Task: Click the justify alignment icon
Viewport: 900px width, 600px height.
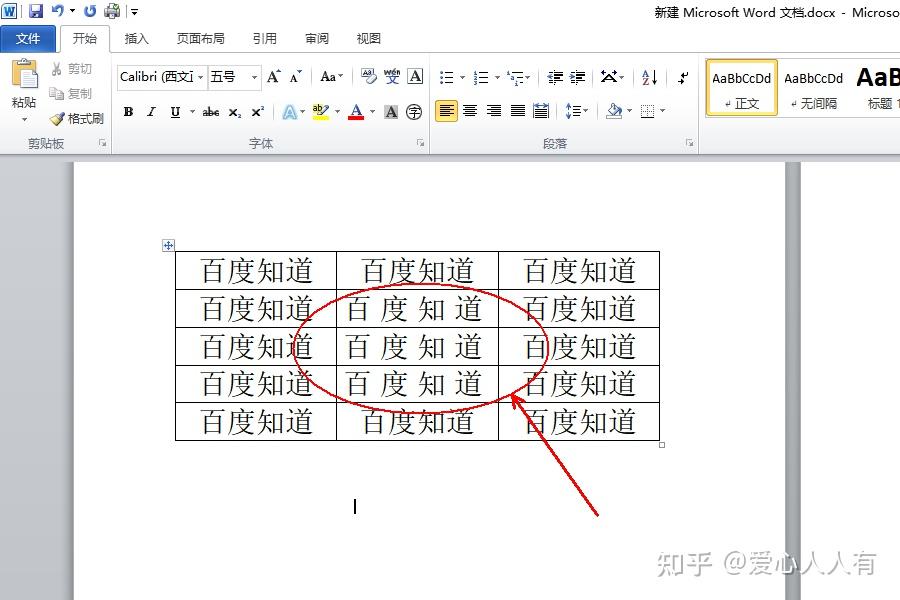Action: [518, 110]
